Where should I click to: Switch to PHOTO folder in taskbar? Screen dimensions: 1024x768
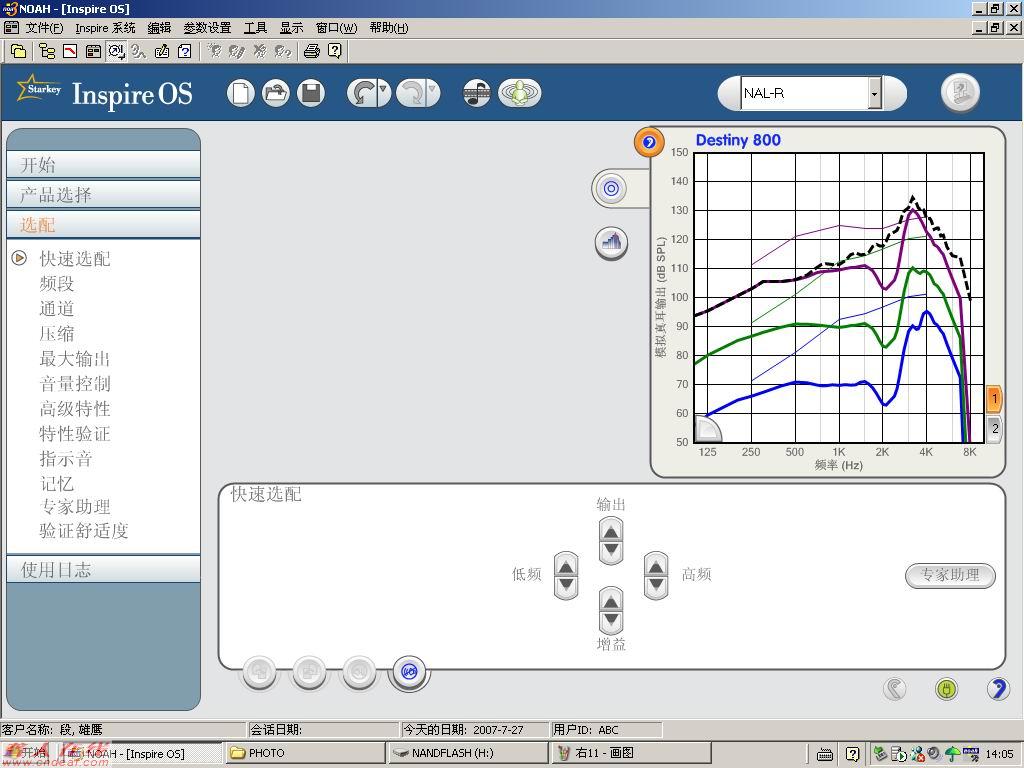(x=305, y=753)
